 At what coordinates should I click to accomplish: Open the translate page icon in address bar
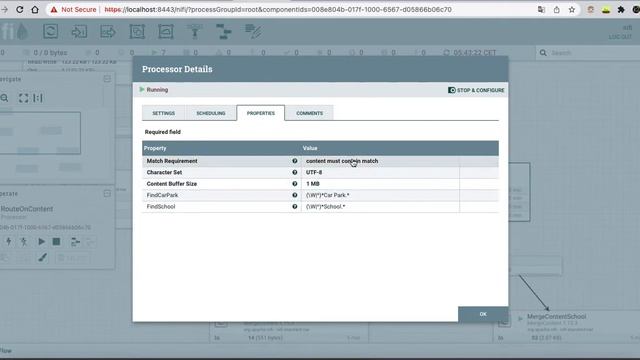pyautogui.click(x=542, y=9)
